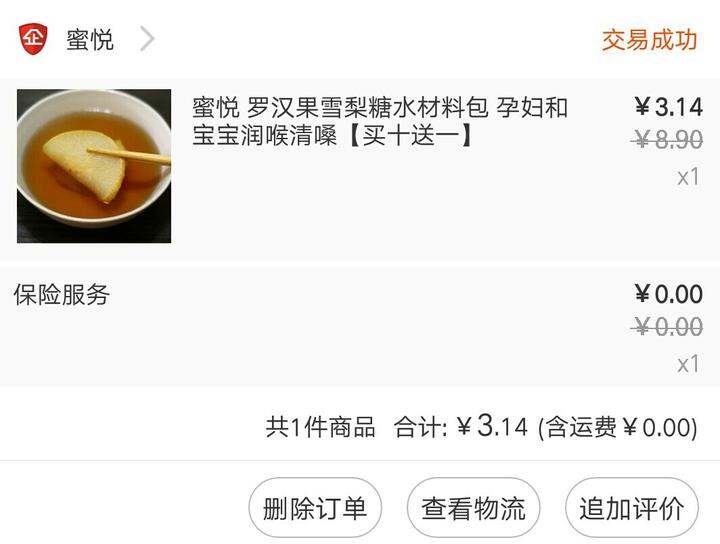Open the pear soup product thumbnail
The height and width of the screenshot is (544, 720).
94,166
